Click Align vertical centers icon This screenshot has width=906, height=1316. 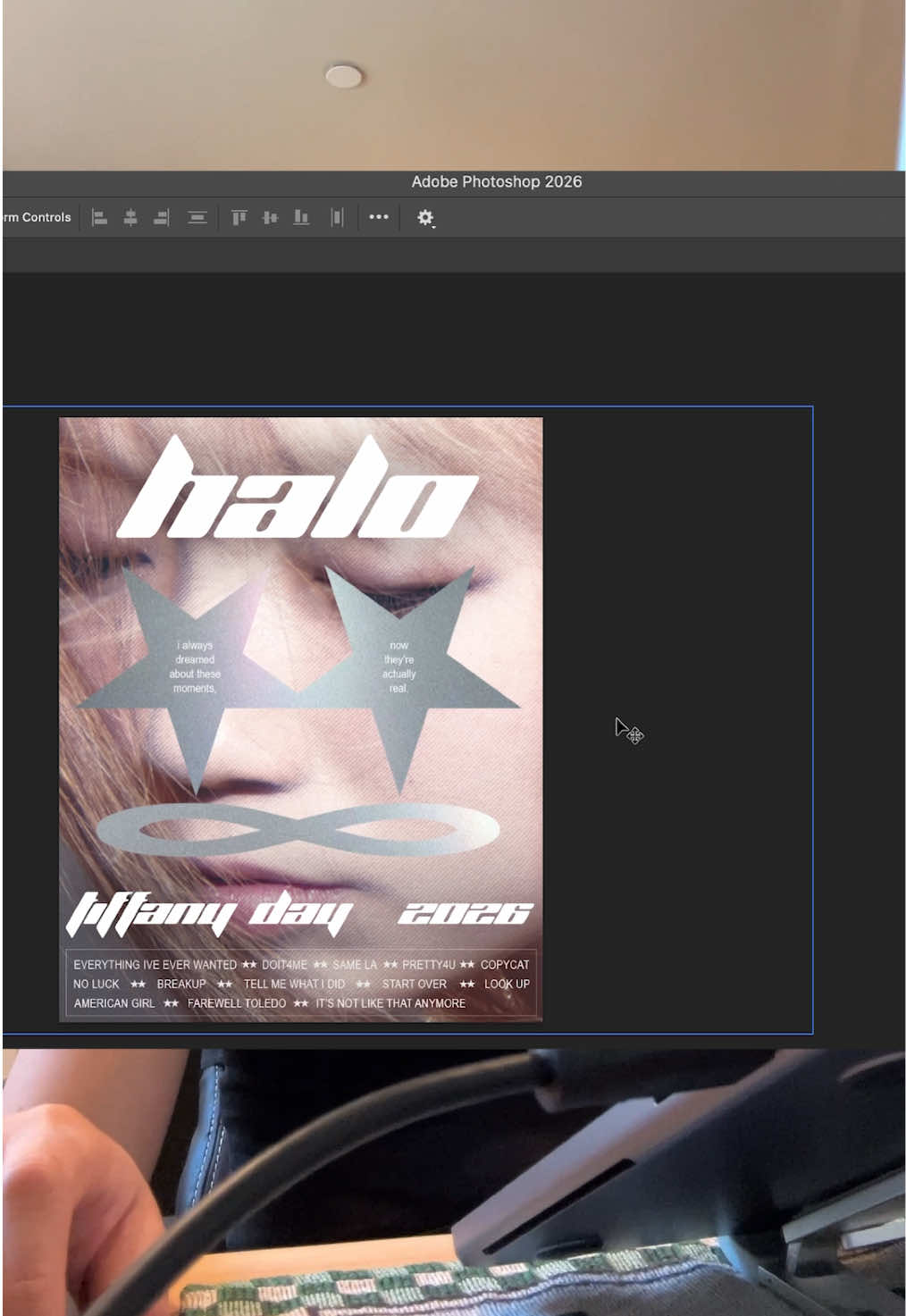[x=270, y=217]
